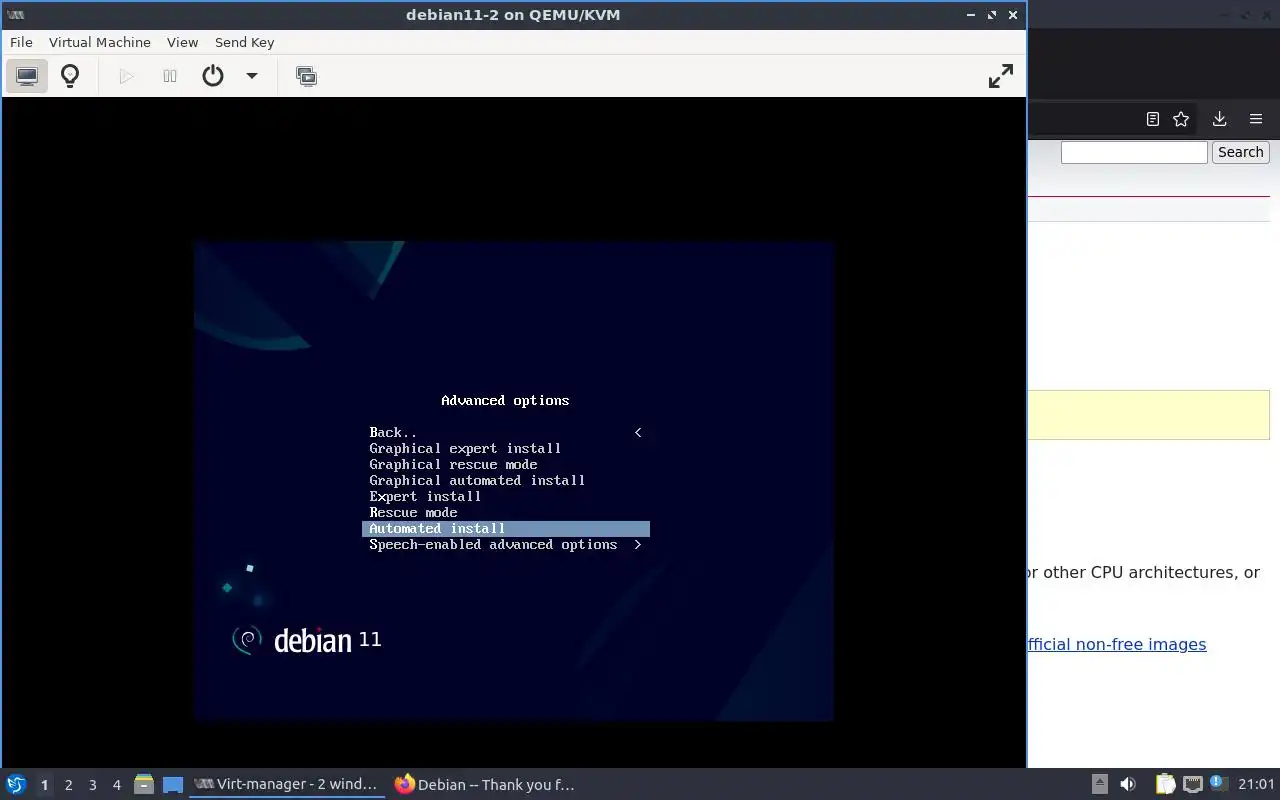This screenshot has height=800, width=1280.
Task: Open volume control speaker icon
Action: [x=1128, y=784]
